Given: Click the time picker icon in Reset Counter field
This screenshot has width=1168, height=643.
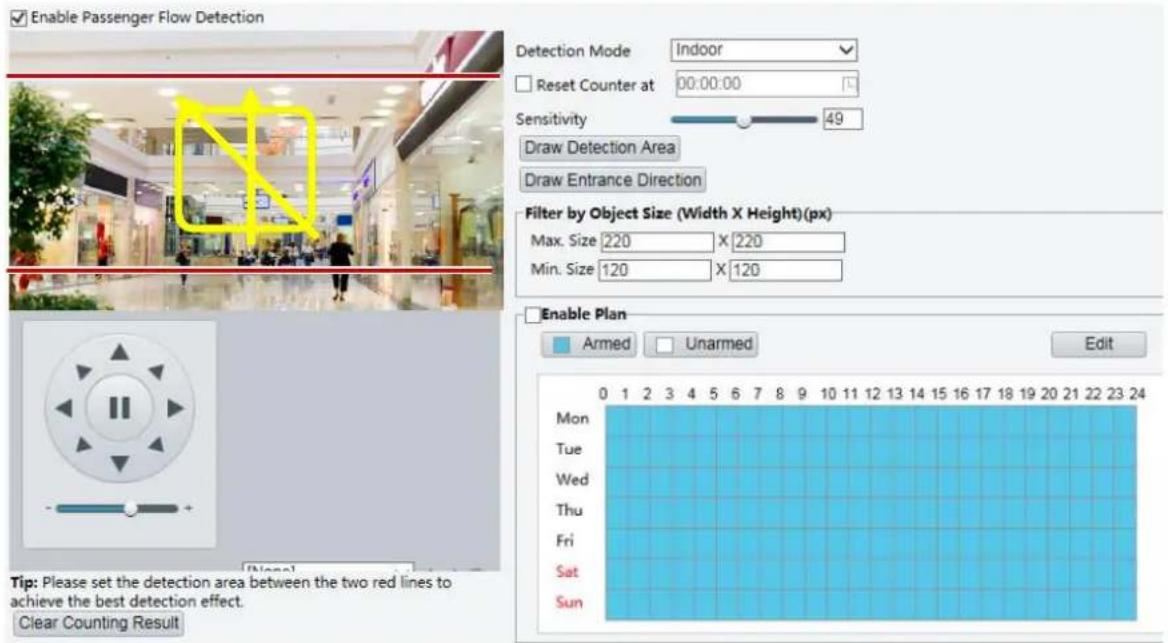Looking at the screenshot, I should click(849, 84).
